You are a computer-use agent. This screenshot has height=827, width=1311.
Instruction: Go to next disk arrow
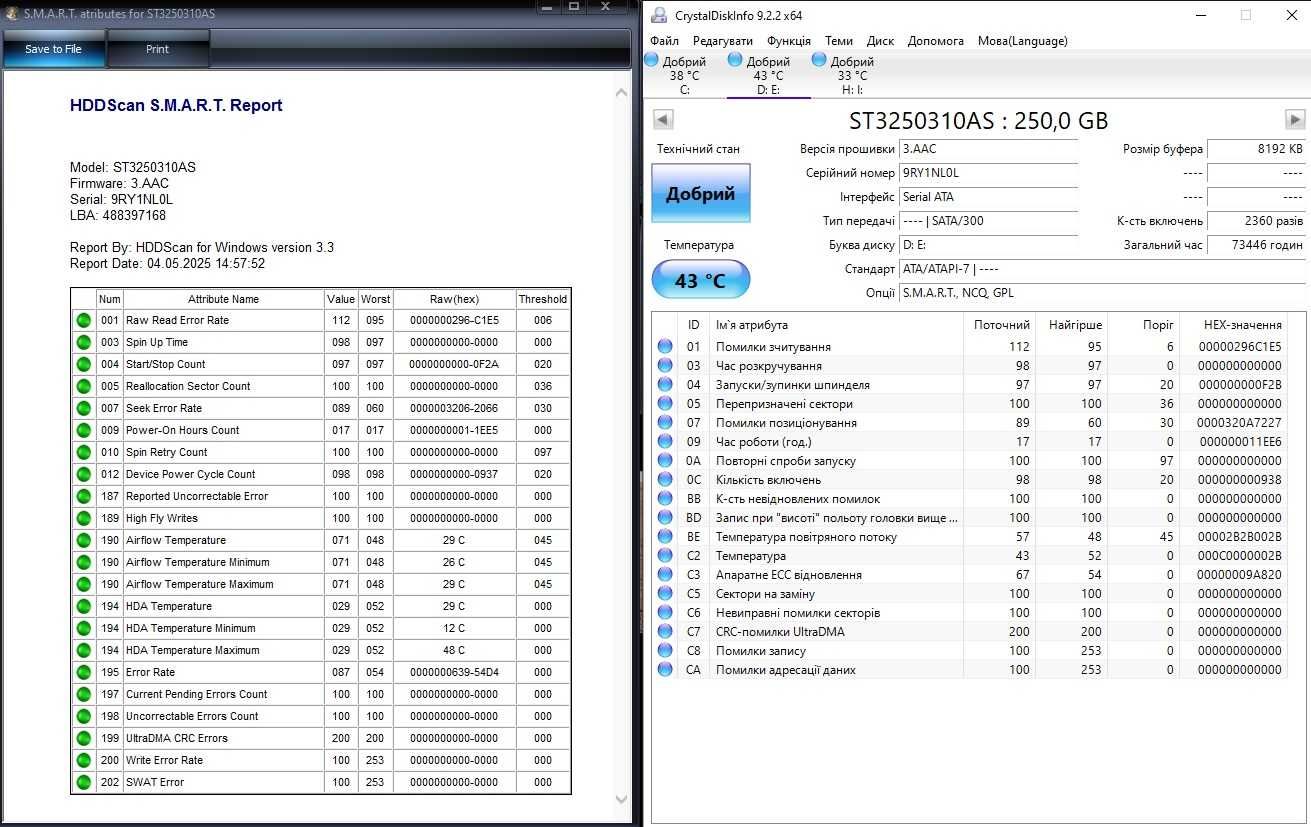(1295, 120)
